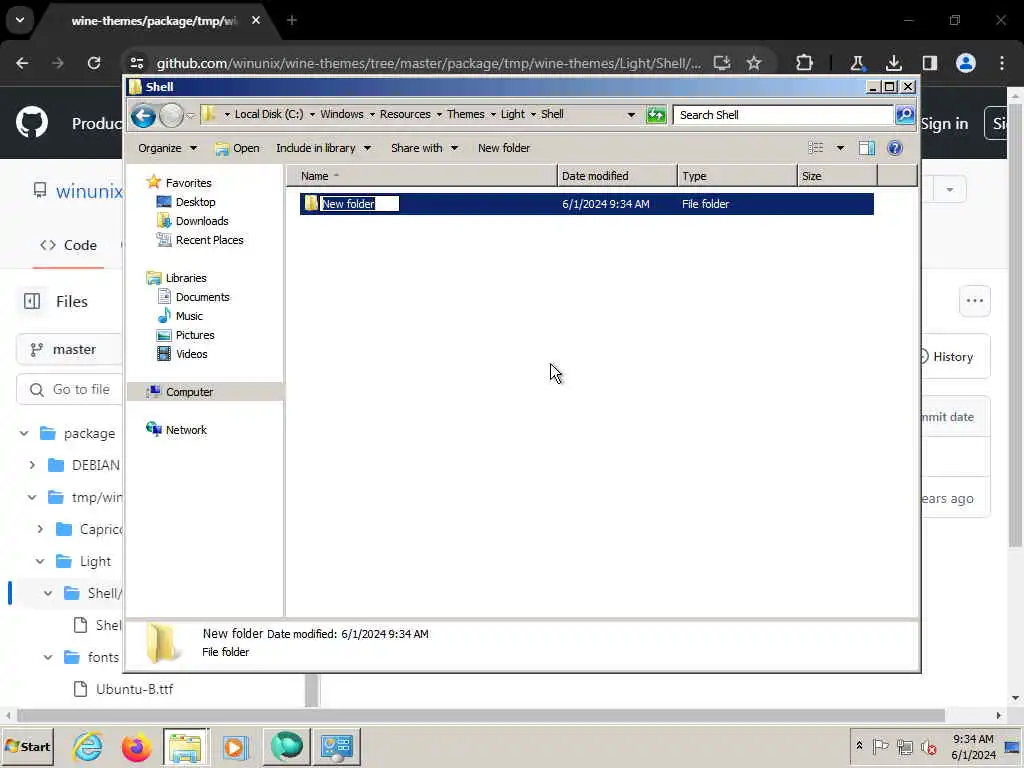The image size is (1024, 768).
Task: Open Explorer help icon
Action: (x=895, y=148)
